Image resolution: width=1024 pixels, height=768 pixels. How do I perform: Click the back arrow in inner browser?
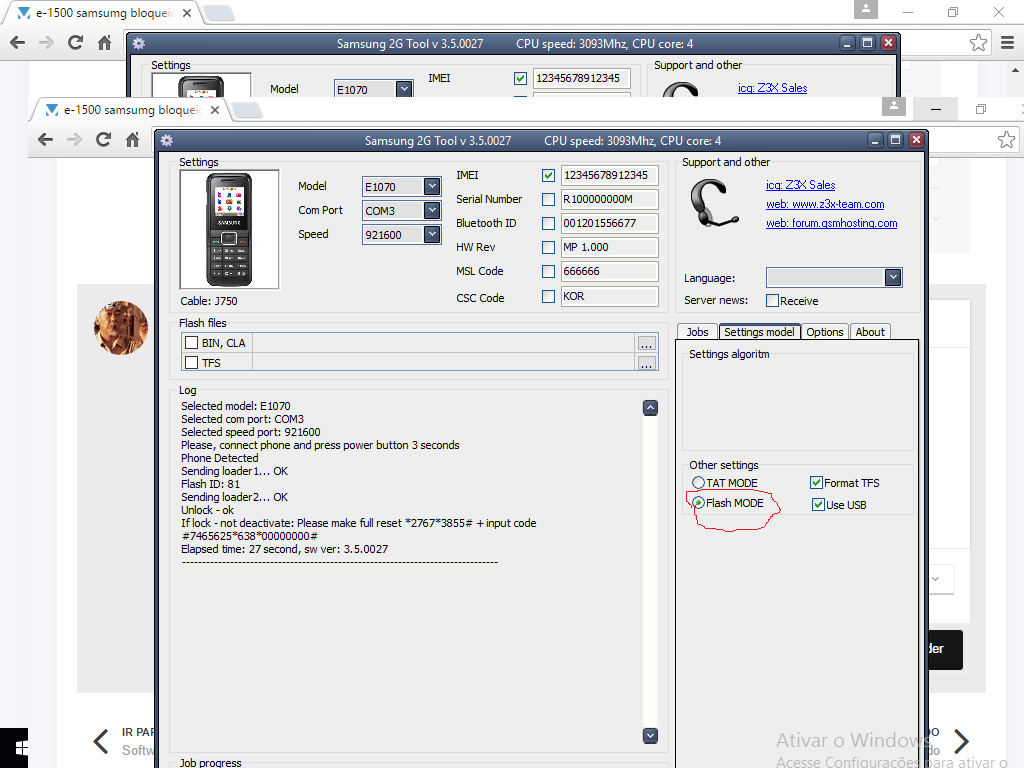click(45, 139)
